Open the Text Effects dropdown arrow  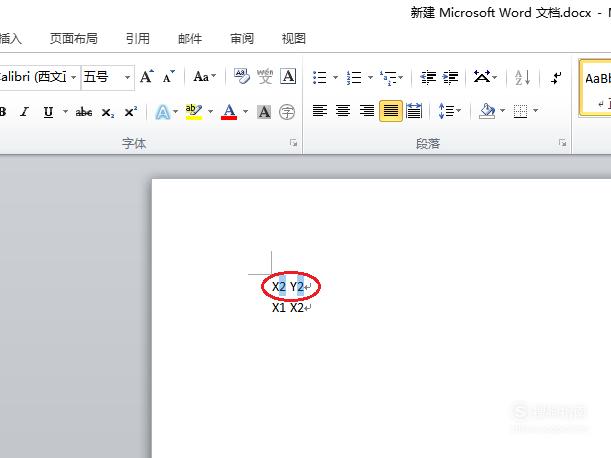click(176, 112)
